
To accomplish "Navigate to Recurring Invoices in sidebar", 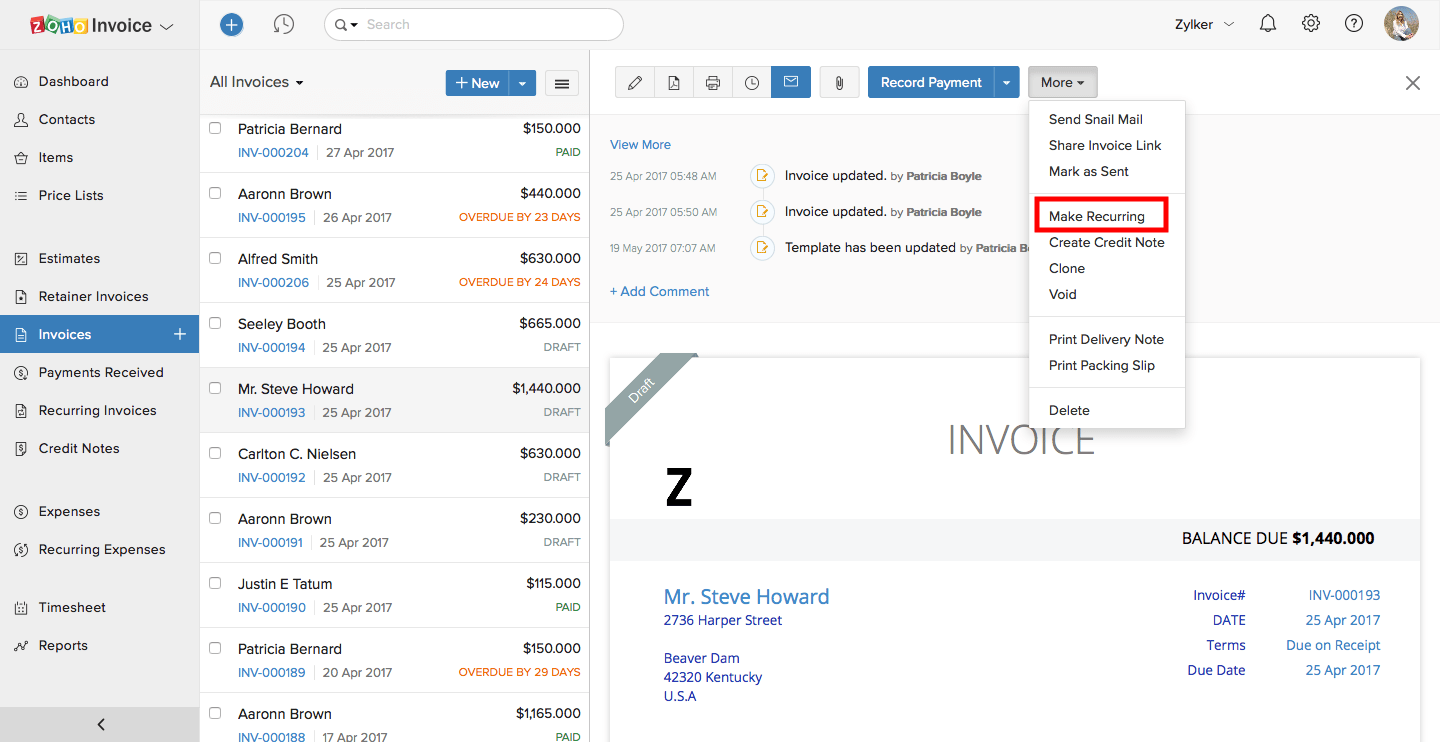I will pos(96,410).
